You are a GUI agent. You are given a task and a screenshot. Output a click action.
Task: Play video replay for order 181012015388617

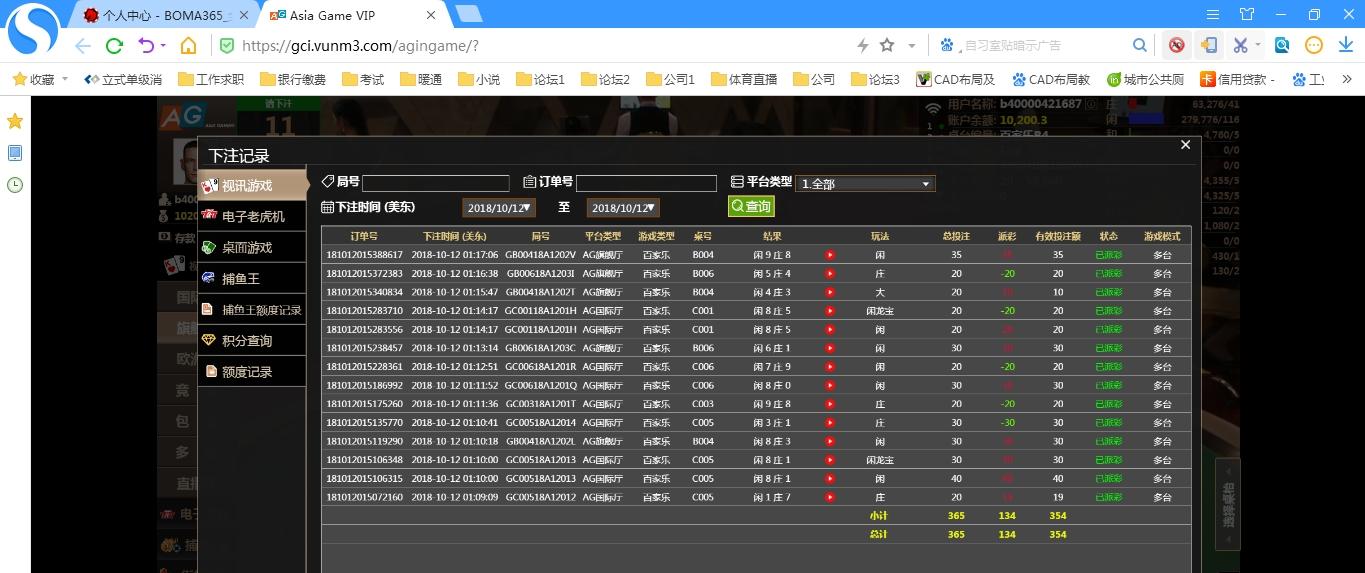click(829, 255)
